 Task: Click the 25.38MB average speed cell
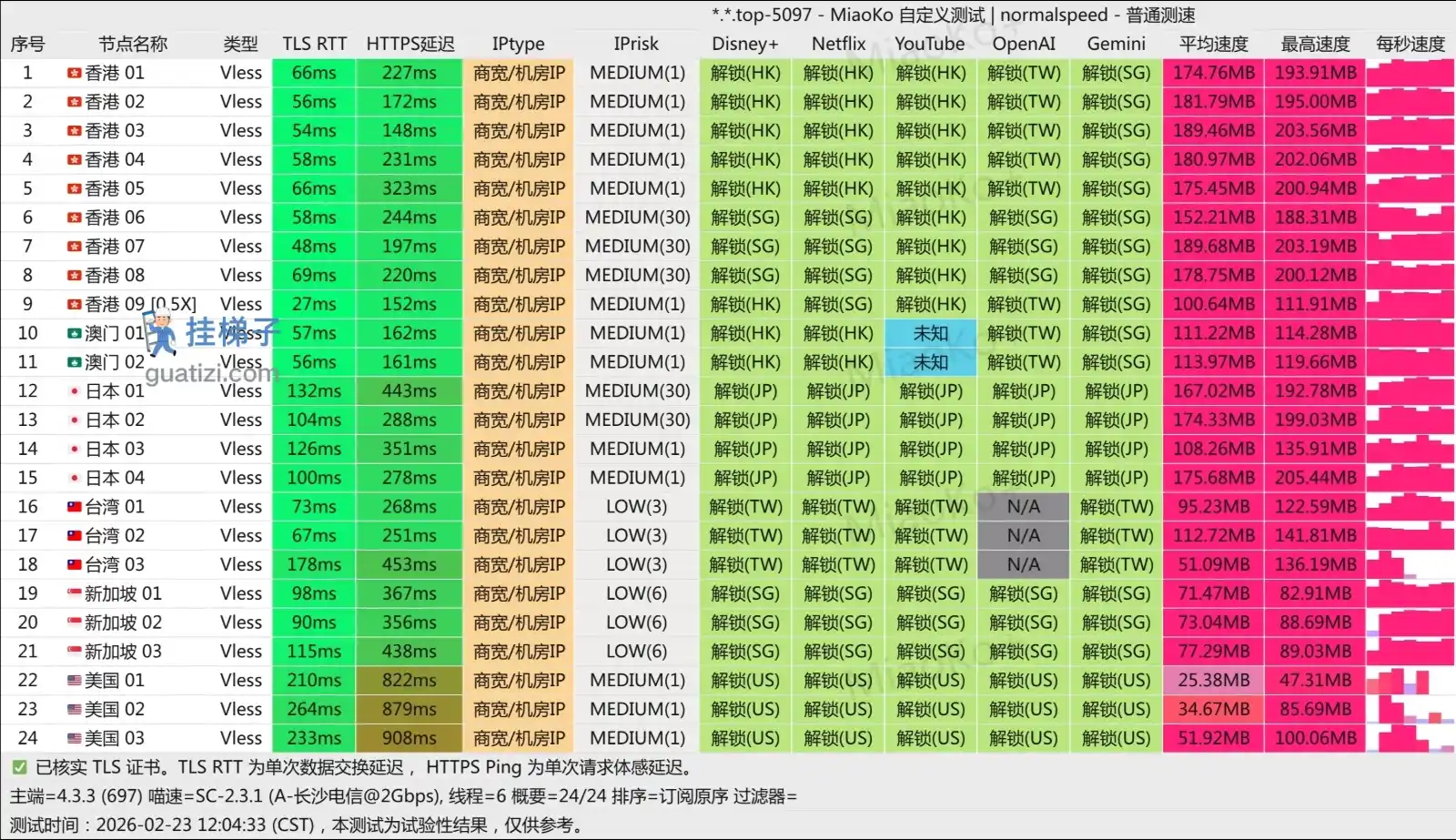click(x=1213, y=681)
